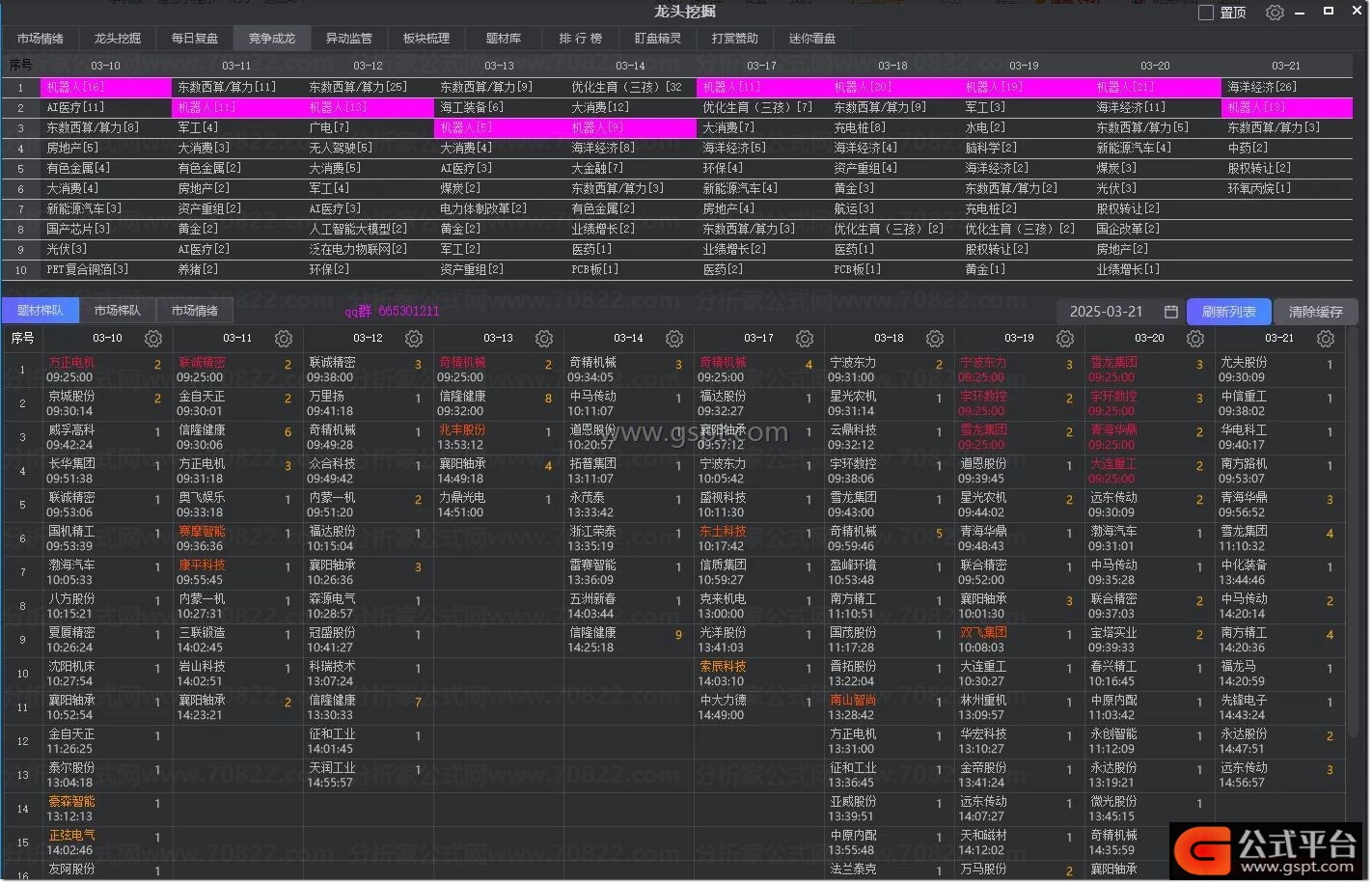This screenshot has width=1372, height=883.
Task: Select the stock 南山智尚
Action: click(853, 701)
